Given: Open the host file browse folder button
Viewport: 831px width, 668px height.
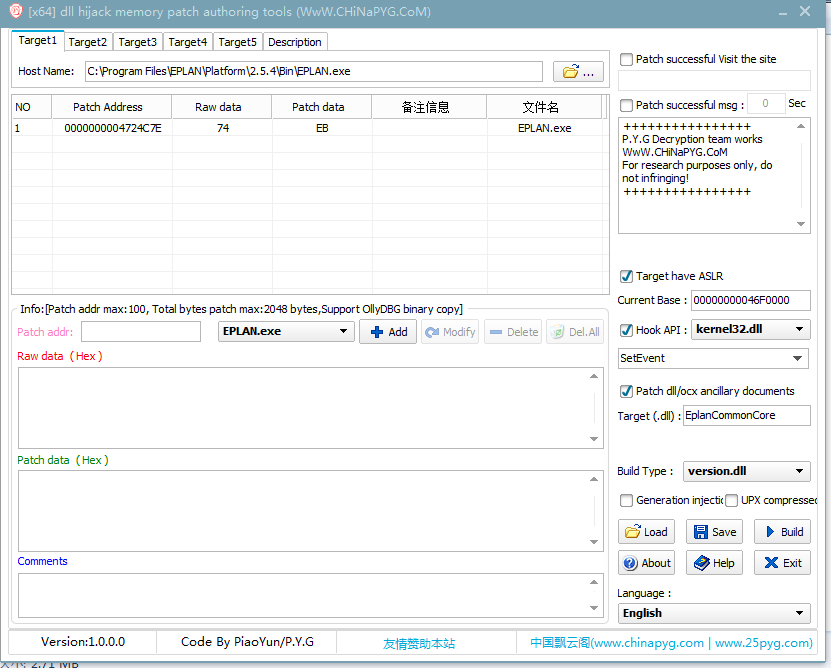Looking at the screenshot, I should [578, 71].
